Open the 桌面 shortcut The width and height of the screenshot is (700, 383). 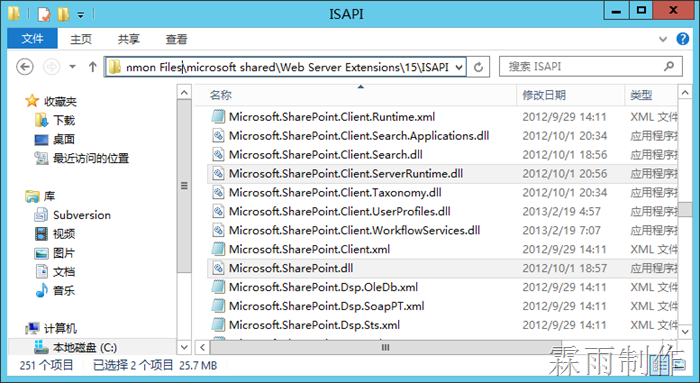[64, 139]
